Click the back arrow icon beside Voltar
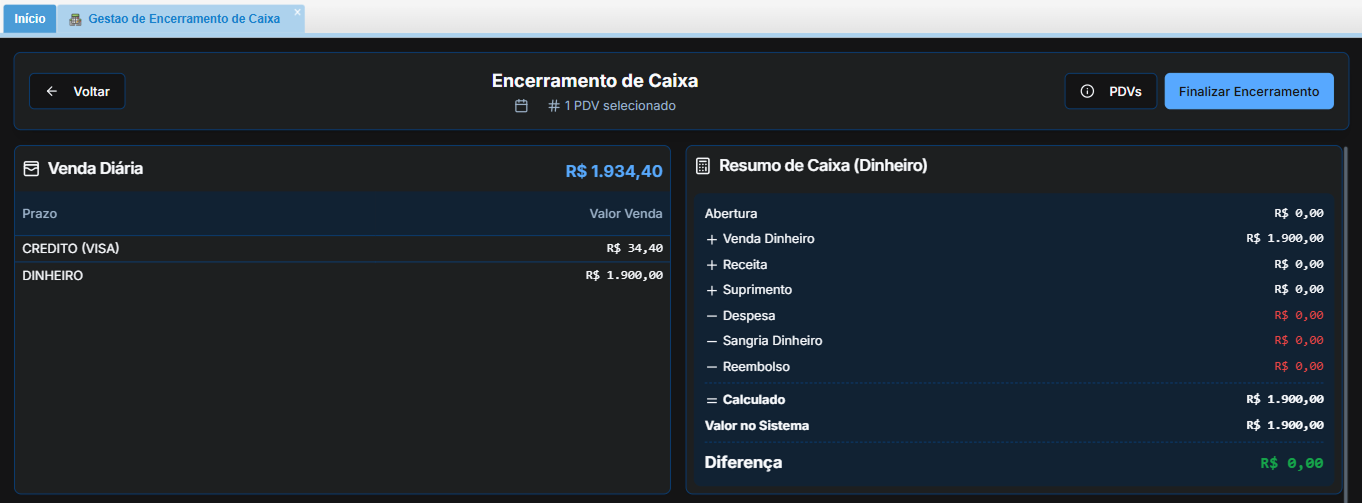Viewport: 1362px width, 503px height. [52, 91]
